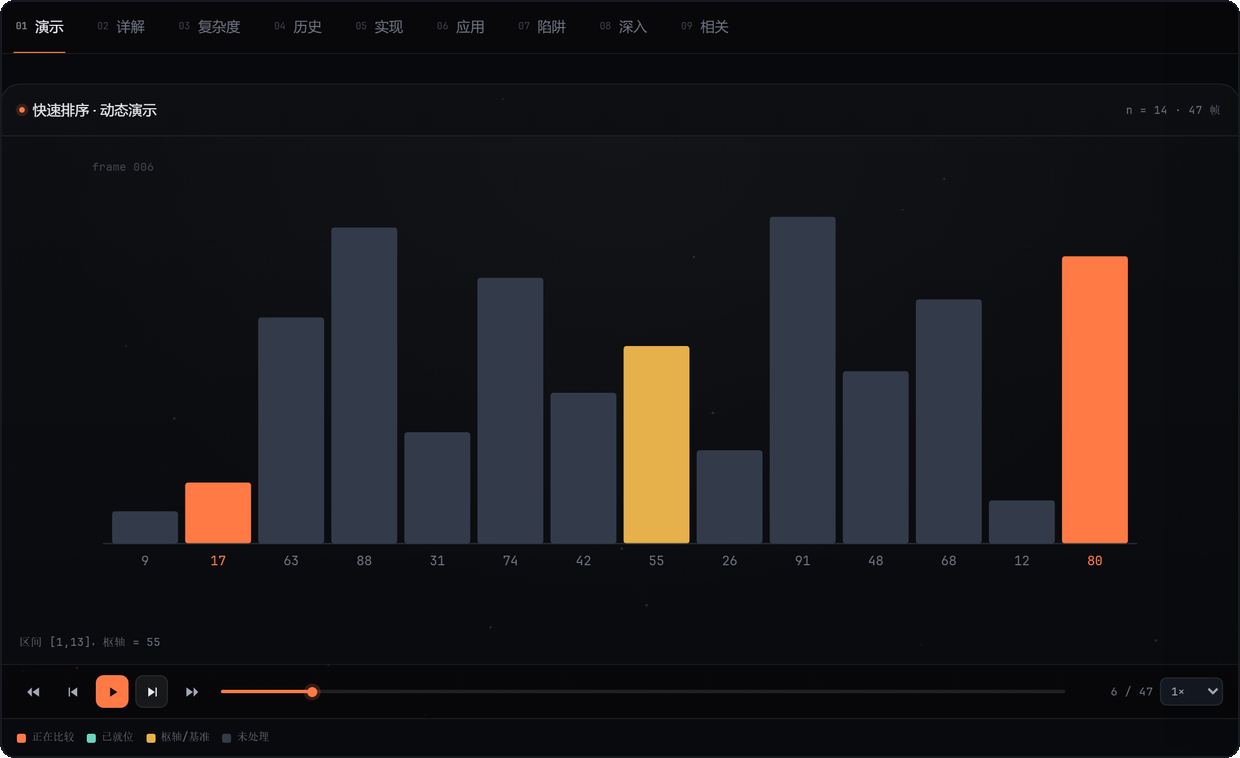Skip forward to the last frame
Screen dimensions: 1240x758
point(192,692)
